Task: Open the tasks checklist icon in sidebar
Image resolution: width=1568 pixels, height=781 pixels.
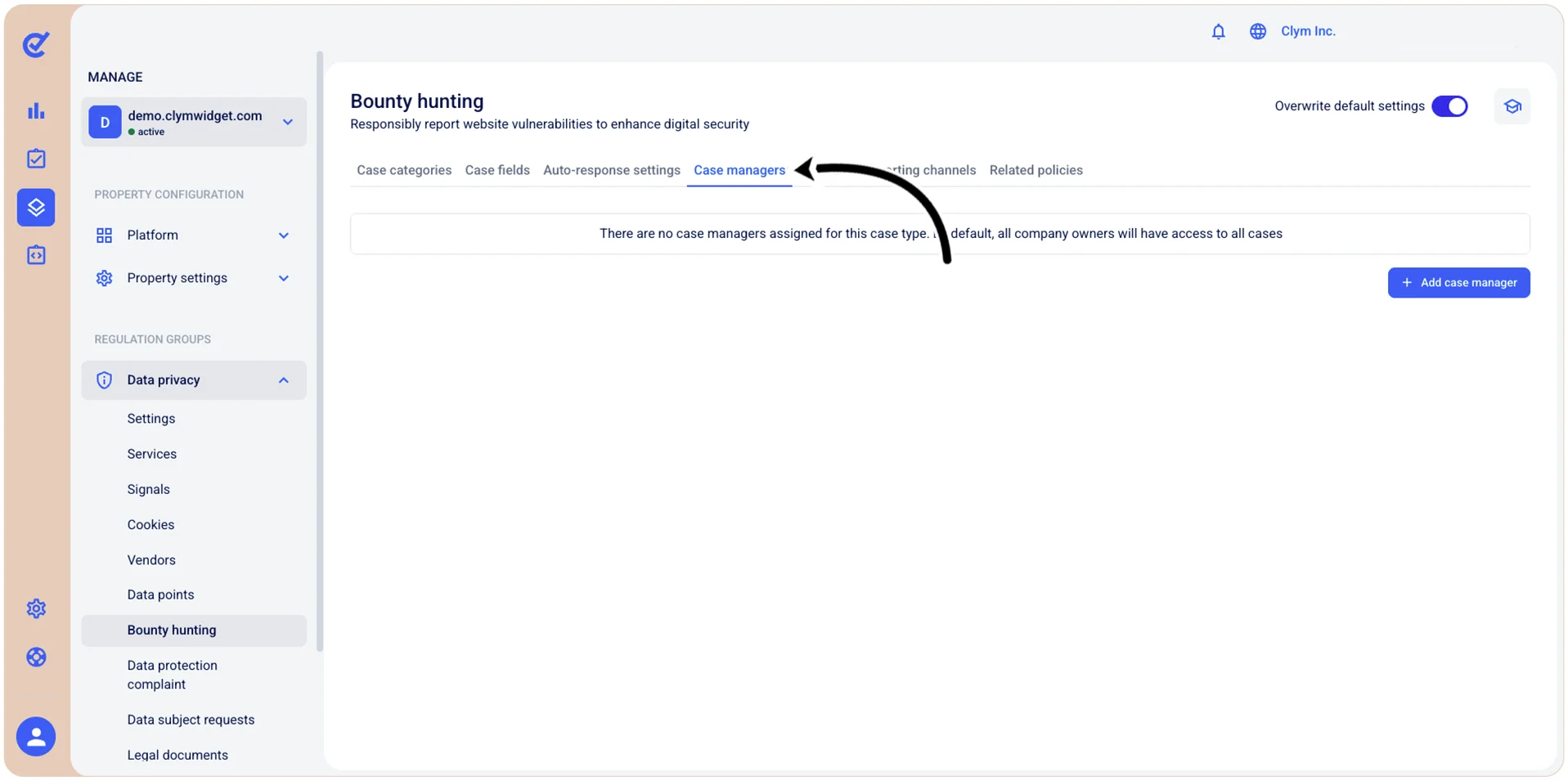Action: click(x=36, y=159)
